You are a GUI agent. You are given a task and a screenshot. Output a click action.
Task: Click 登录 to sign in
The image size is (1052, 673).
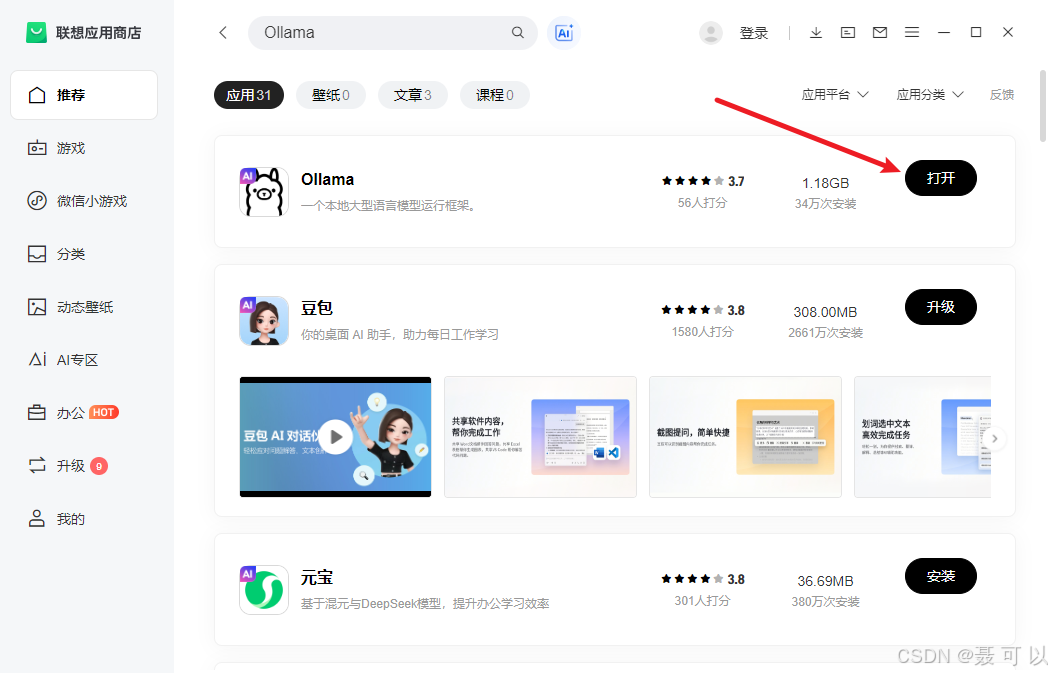coord(753,33)
